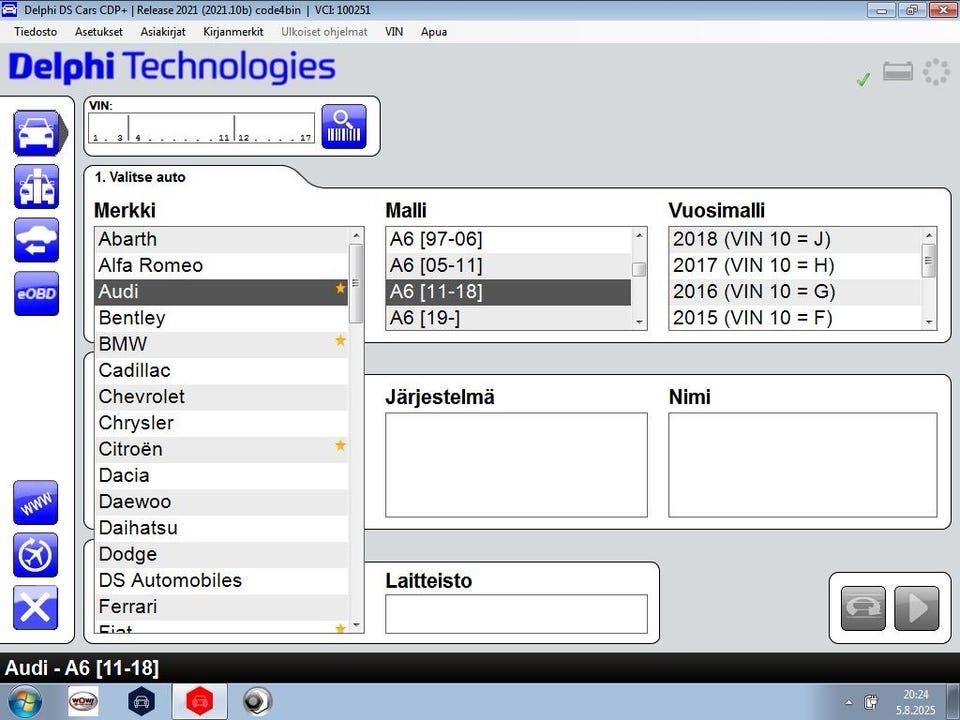Choose model A6 [05-11]

(x=509, y=266)
